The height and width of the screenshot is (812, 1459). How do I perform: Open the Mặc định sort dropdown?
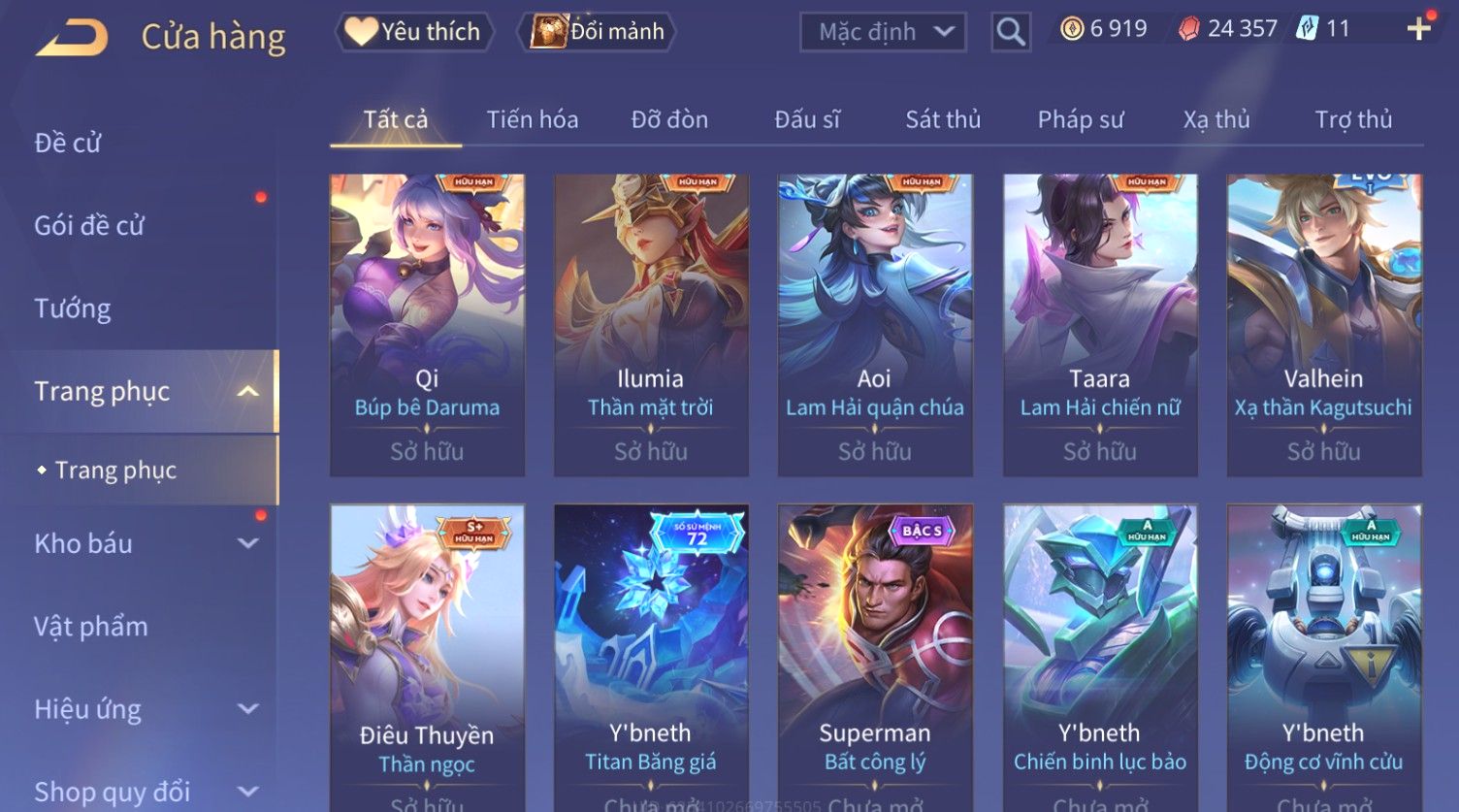(884, 32)
